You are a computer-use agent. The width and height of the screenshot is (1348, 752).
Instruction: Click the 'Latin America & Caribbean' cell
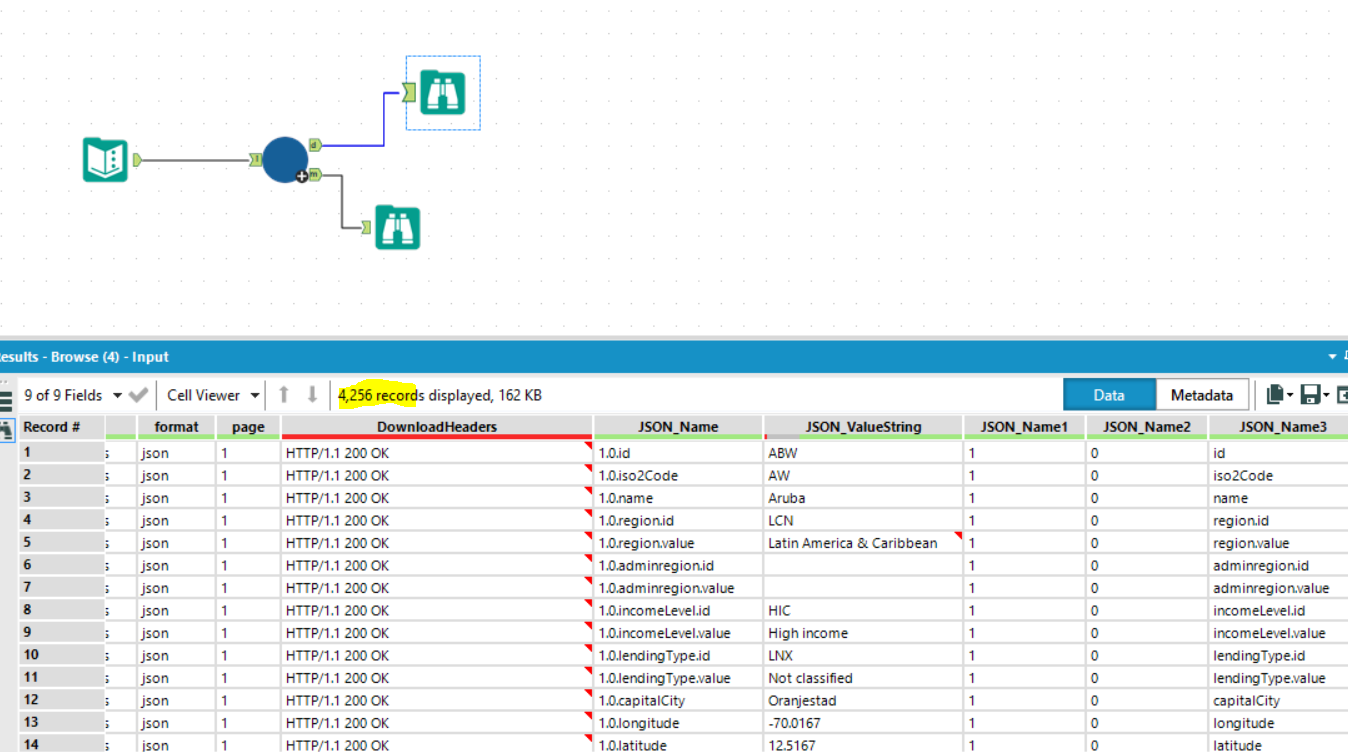pyautogui.click(x=863, y=543)
